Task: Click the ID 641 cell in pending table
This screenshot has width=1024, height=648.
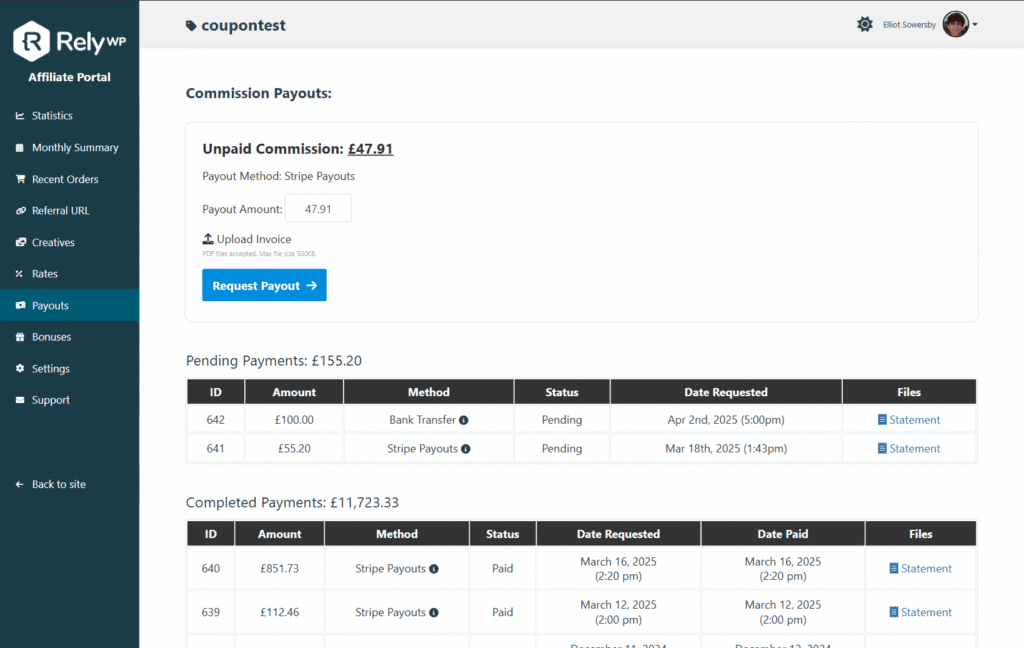Action: click(216, 449)
